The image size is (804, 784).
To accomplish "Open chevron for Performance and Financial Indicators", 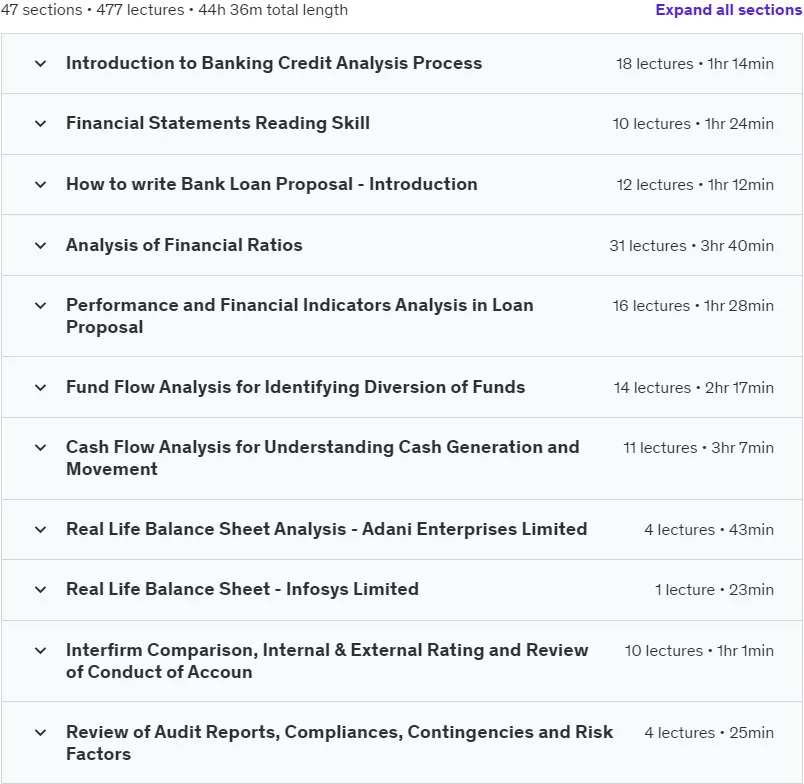I will click(41, 306).
